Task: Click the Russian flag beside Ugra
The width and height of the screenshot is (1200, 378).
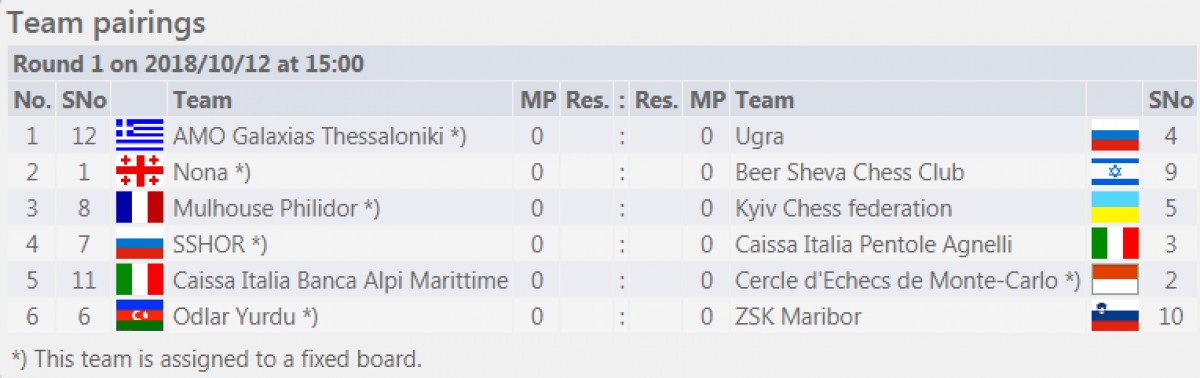Action: [x=1115, y=135]
